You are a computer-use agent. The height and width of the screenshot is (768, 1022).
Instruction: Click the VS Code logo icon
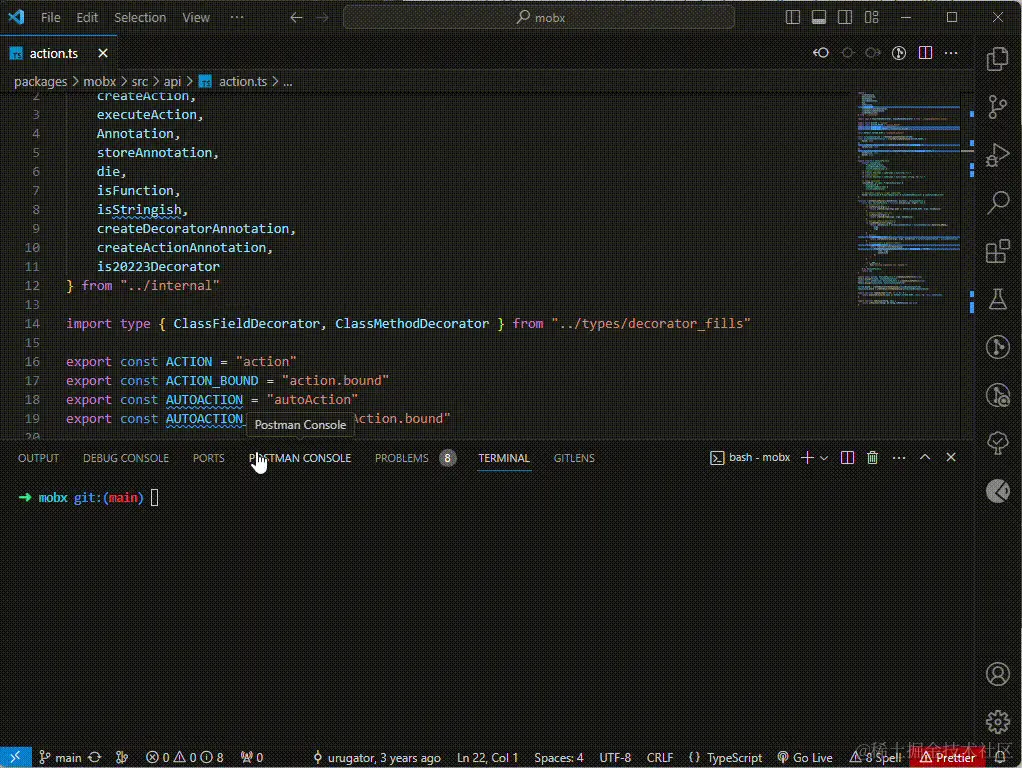pyautogui.click(x=16, y=17)
